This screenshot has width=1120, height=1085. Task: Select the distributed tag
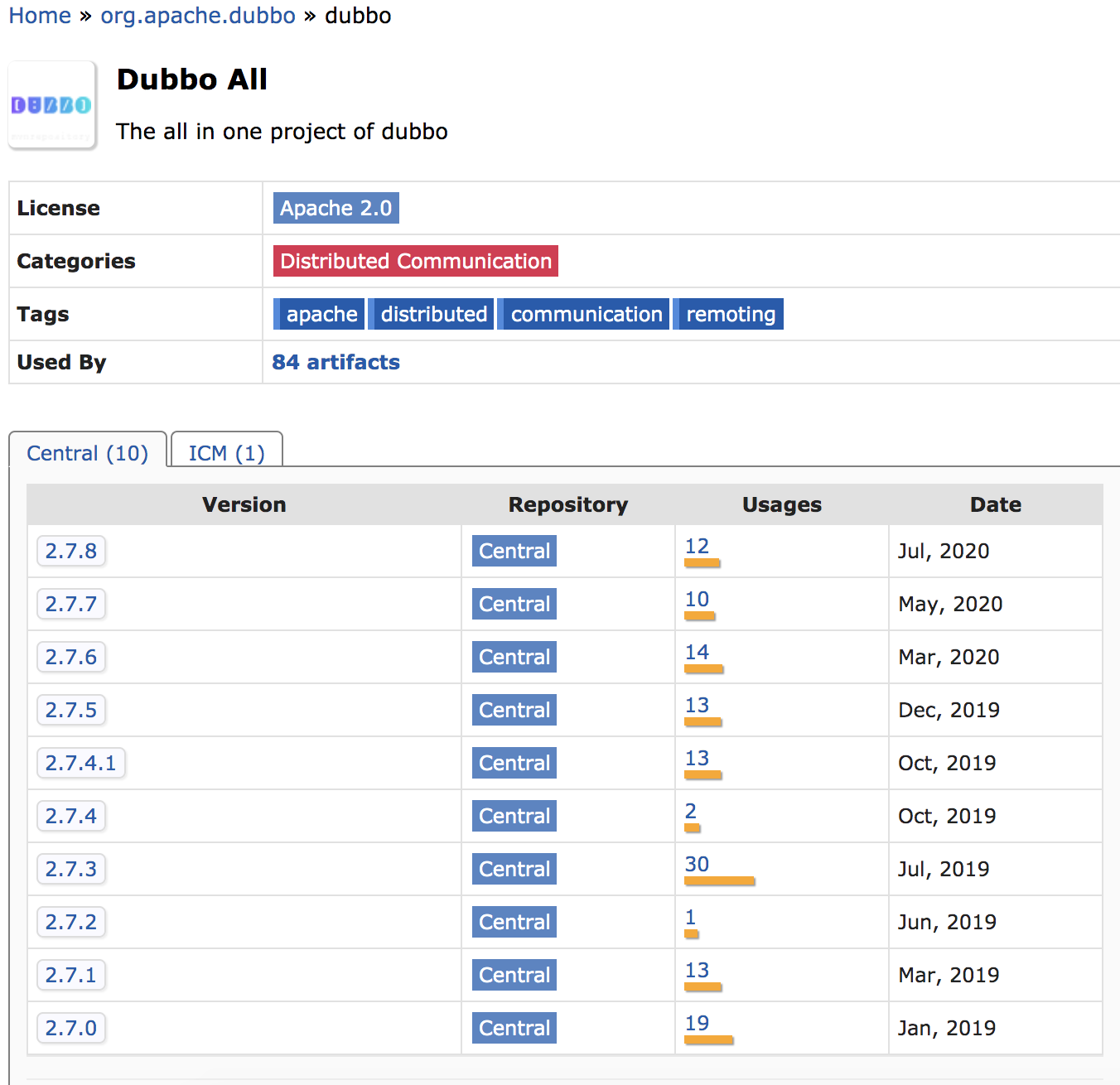[431, 314]
